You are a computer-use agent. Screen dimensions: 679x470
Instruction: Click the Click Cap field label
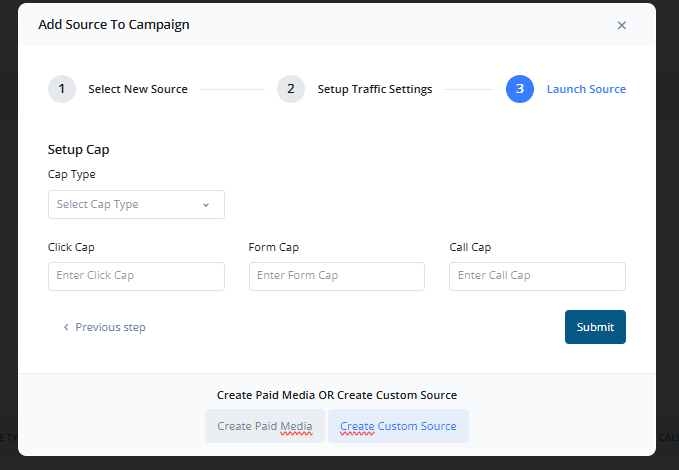click(71, 247)
